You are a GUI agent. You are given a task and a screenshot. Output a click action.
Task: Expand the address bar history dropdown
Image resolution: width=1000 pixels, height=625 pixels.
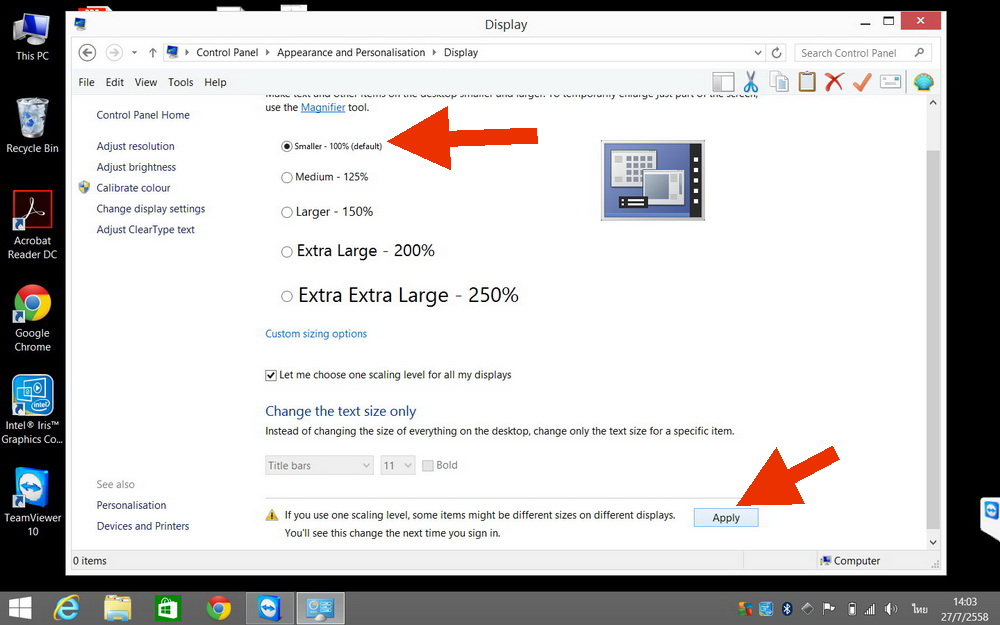(758, 53)
